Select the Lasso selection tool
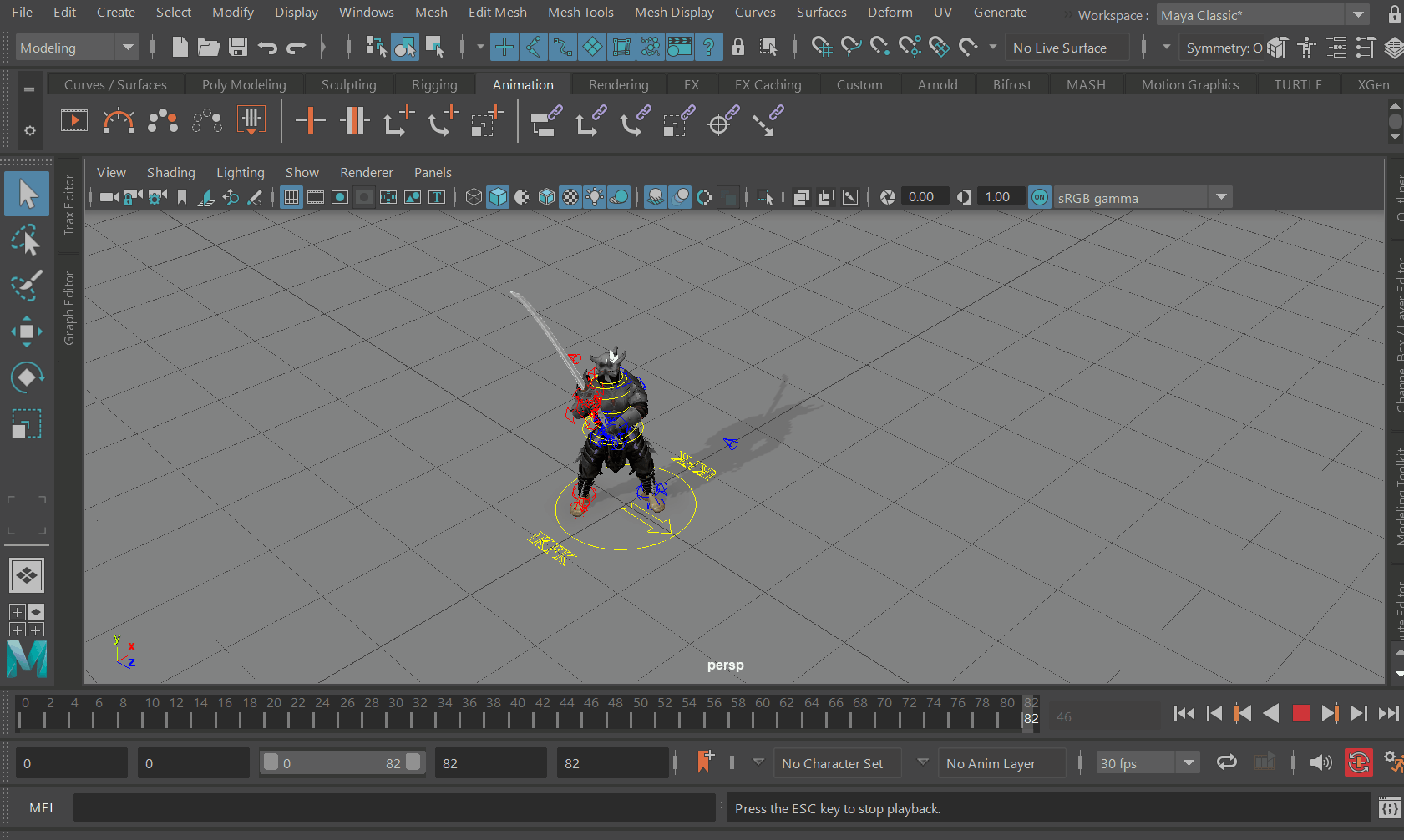The image size is (1404, 840). click(27, 240)
